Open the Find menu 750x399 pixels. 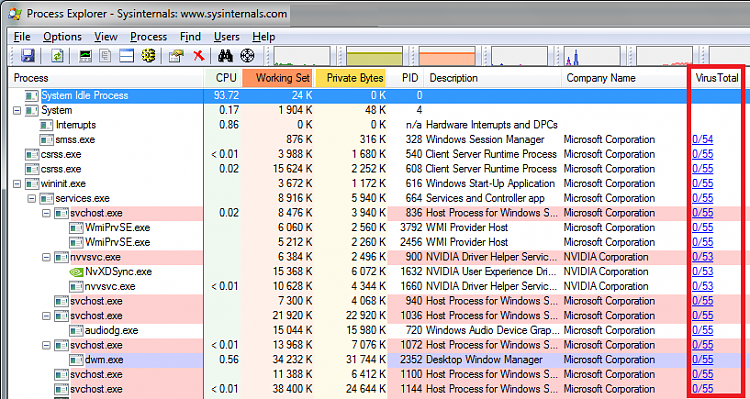190,37
